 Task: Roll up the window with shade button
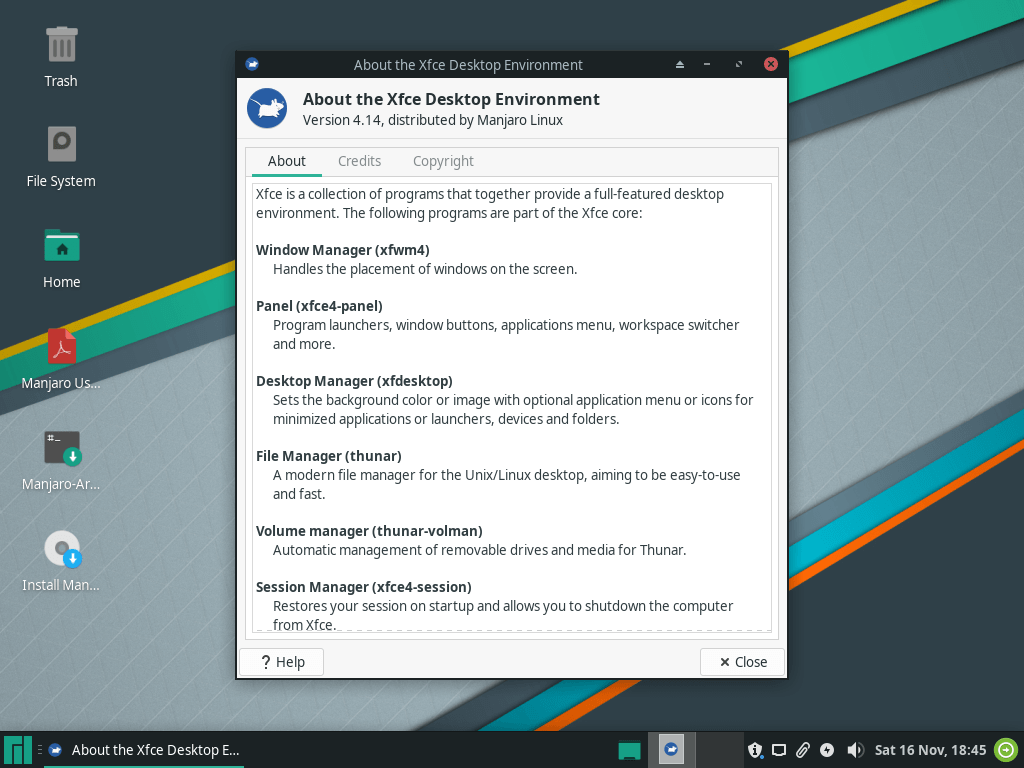click(x=680, y=64)
